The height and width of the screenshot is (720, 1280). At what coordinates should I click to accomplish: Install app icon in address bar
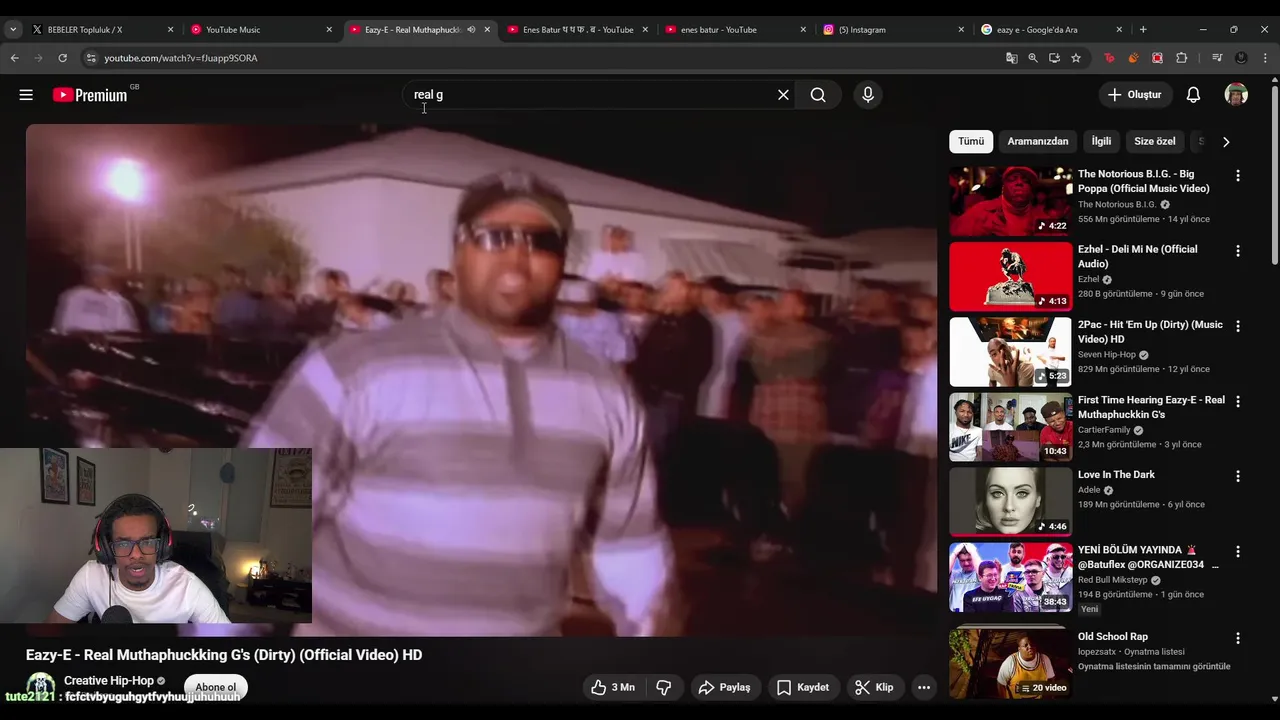tap(1054, 58)
